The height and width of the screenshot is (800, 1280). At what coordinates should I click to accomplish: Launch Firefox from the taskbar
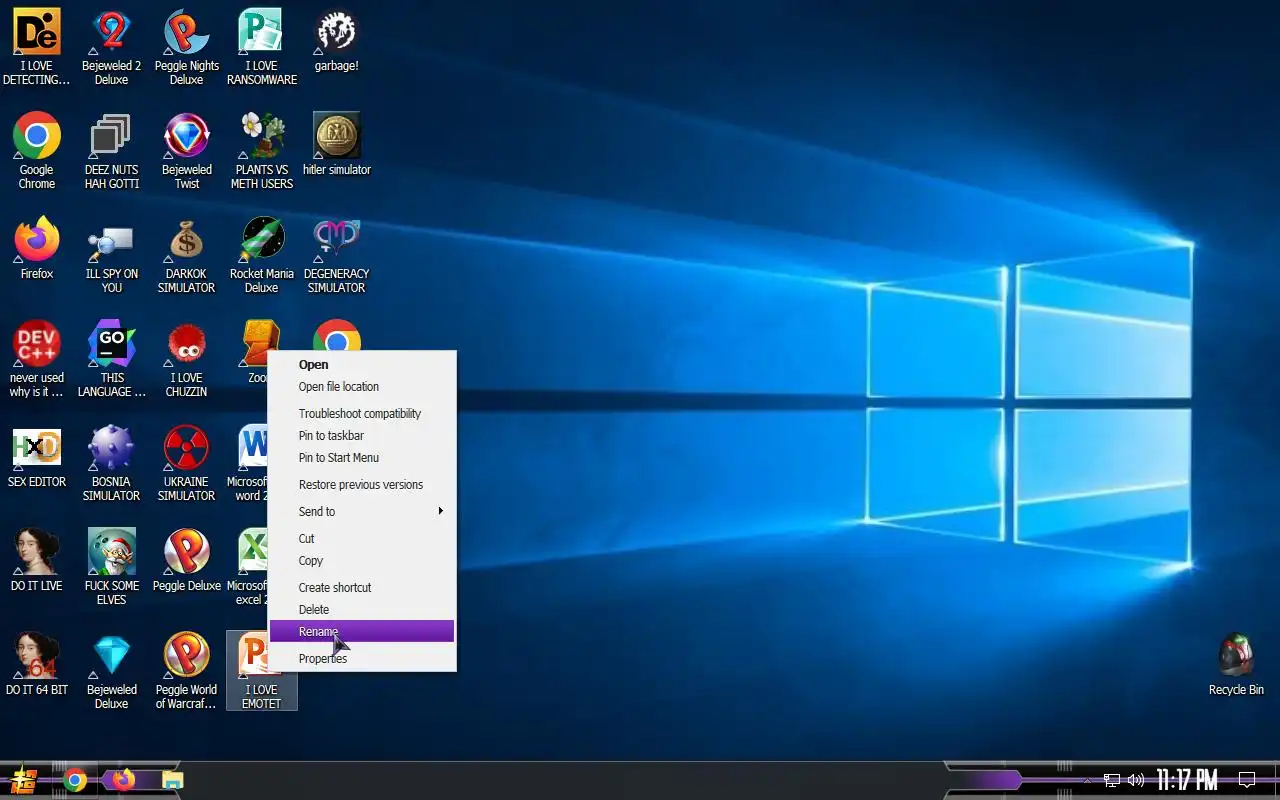[123, 780]
